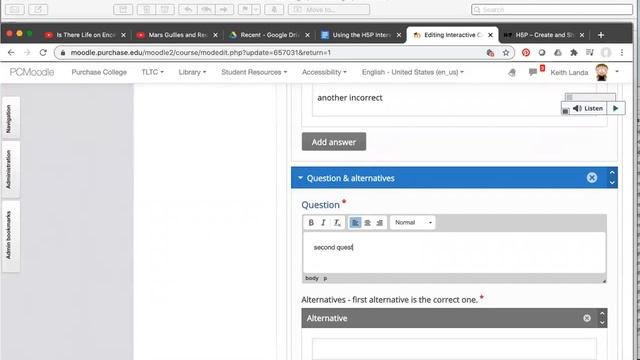Screen dimensions: 640x360
Task: Expand the TLTC menu
Action: point(153,72)
